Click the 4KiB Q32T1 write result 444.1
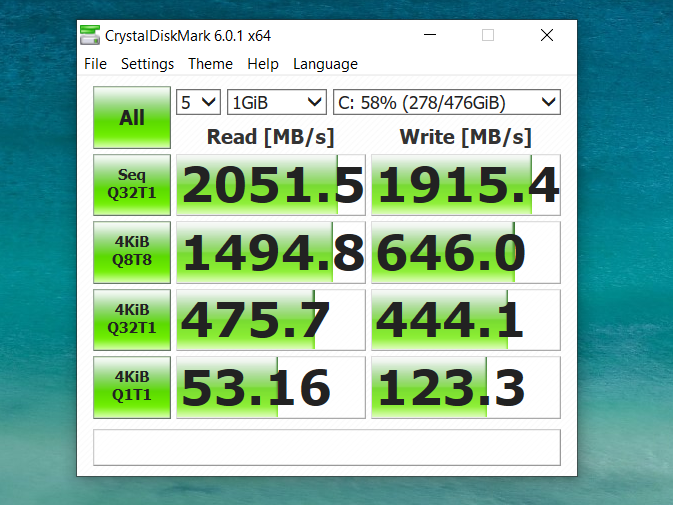 pos(466,320)
